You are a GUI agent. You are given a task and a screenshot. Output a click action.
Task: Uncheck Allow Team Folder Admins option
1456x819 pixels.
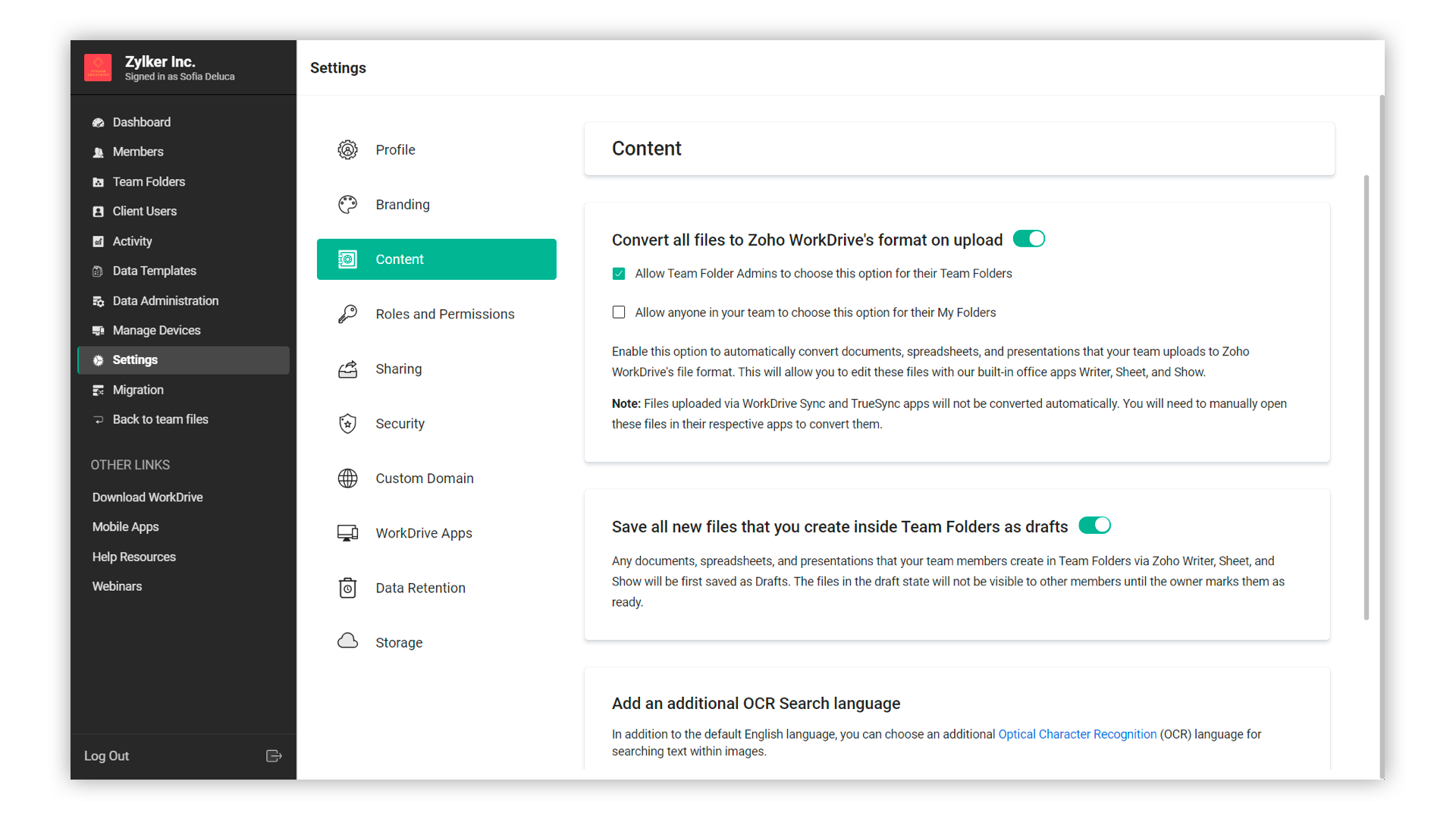click(x=619, y=274)
